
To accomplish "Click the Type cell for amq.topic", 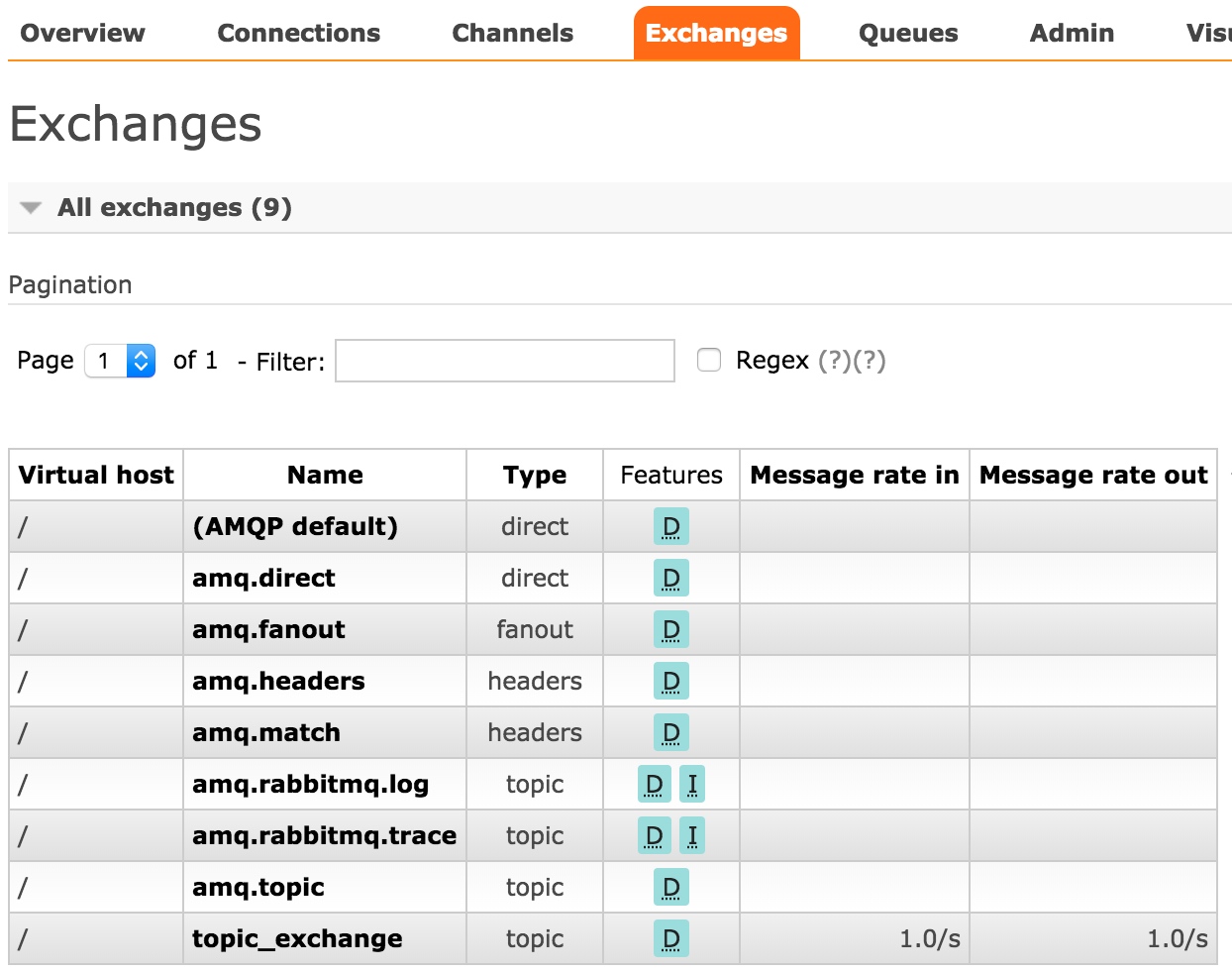I will 535,887.
